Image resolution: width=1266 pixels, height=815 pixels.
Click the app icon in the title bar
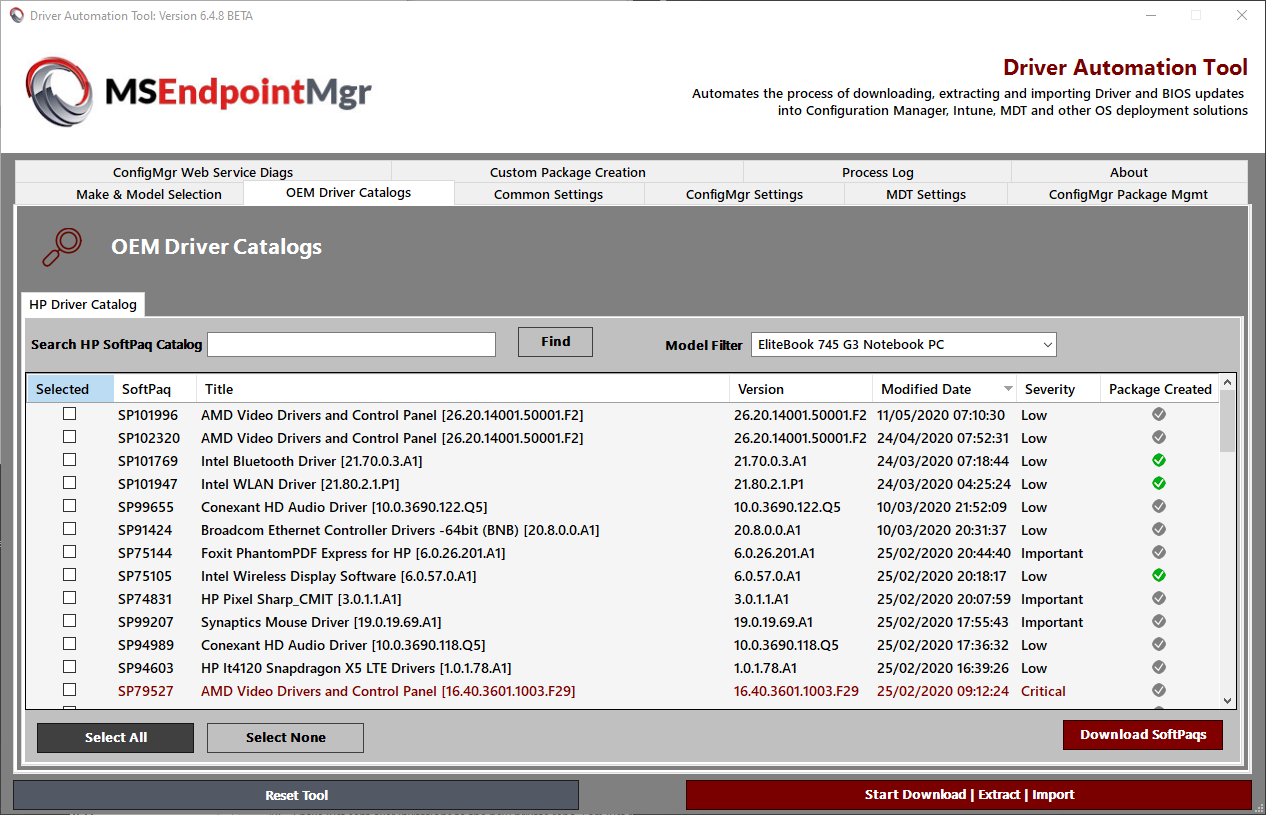tap(16, 15)
